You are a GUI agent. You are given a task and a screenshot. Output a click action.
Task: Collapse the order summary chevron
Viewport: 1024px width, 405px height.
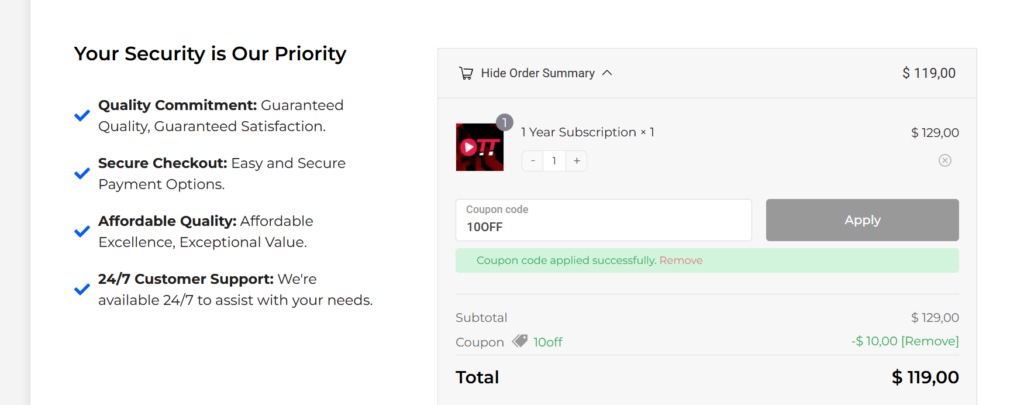pos(608,73)
